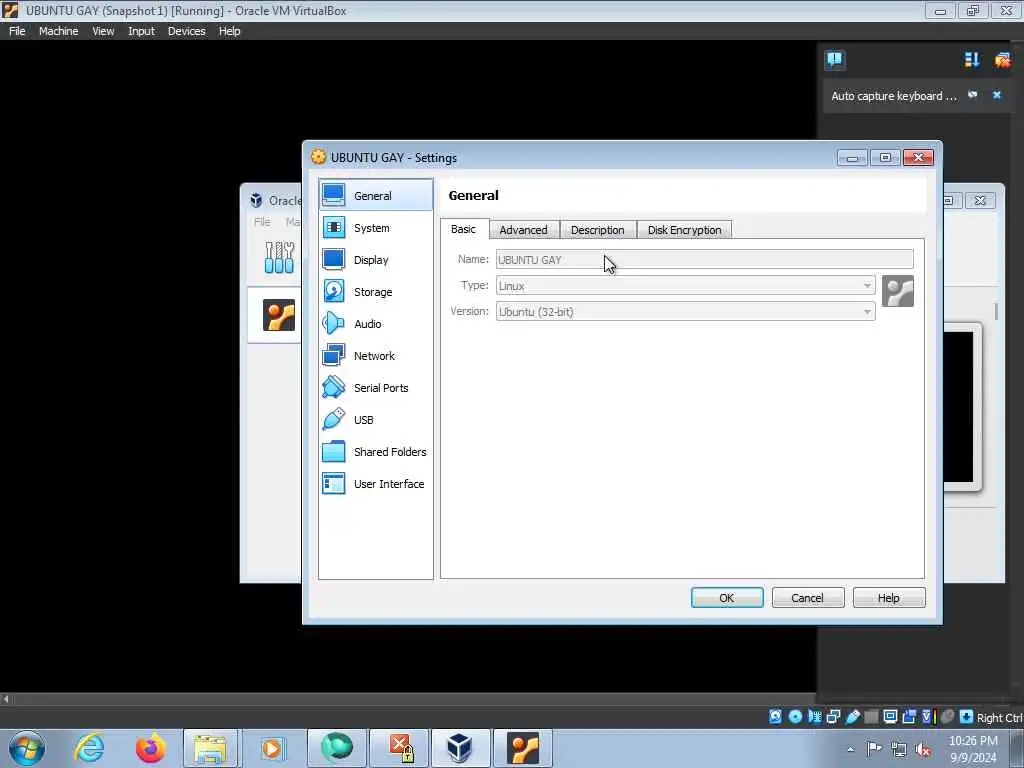The height and width of the screenshot is (768, 1024).
Task: Switch to the Disk Encryption tab
Action: [x=684, y=230]
